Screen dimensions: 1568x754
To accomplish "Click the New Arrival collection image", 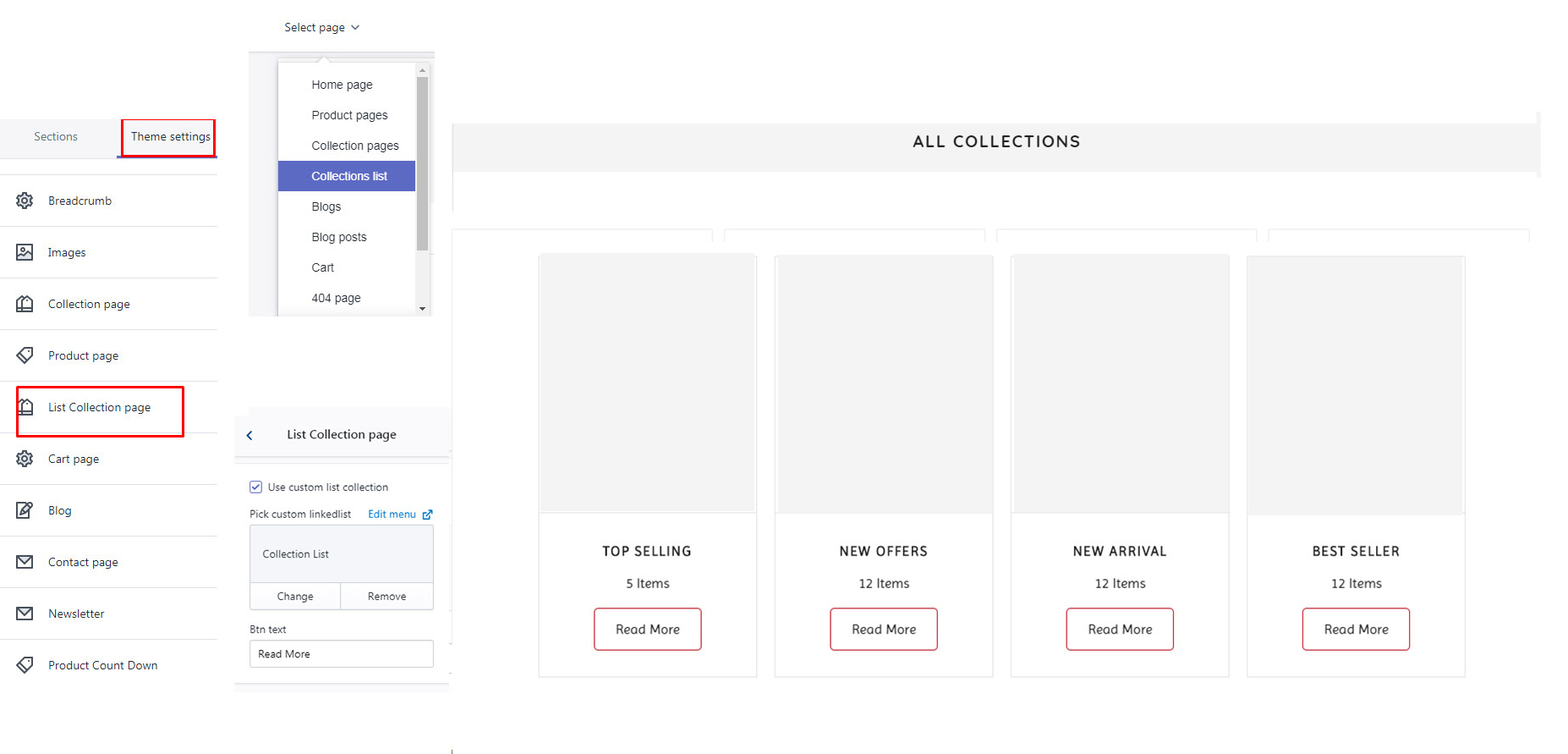I will click(1120, 384).
